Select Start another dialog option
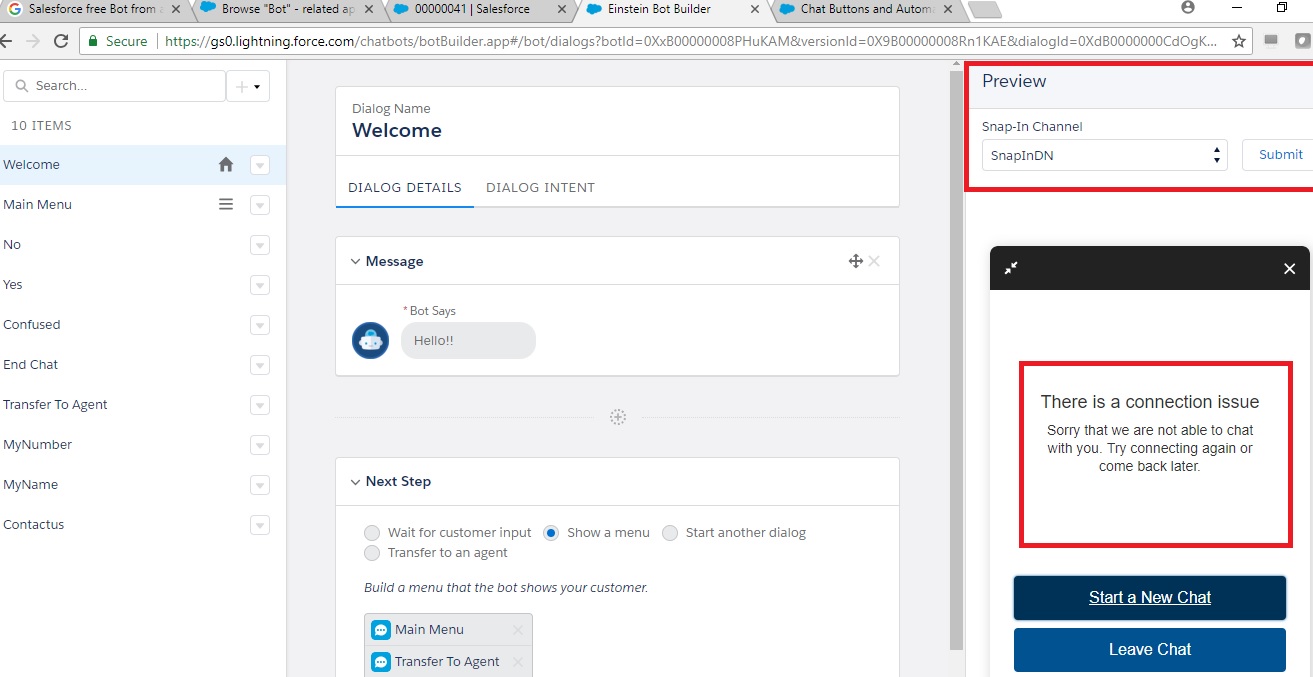Screen dimensions: 1313x677 coord(670,533)
